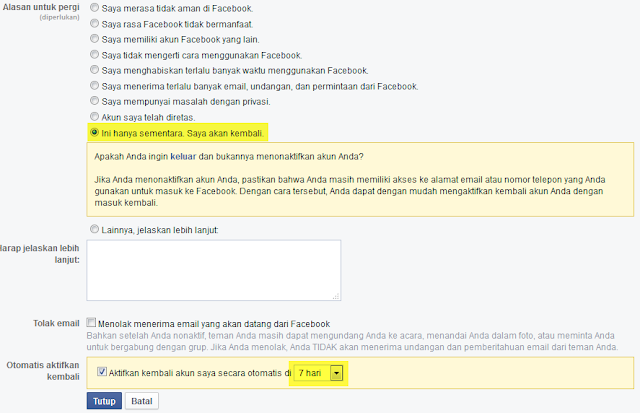Viewport: 640px width, 413px height.
Task: Click the text area resize grip
Action: click(x=336, y=297)
